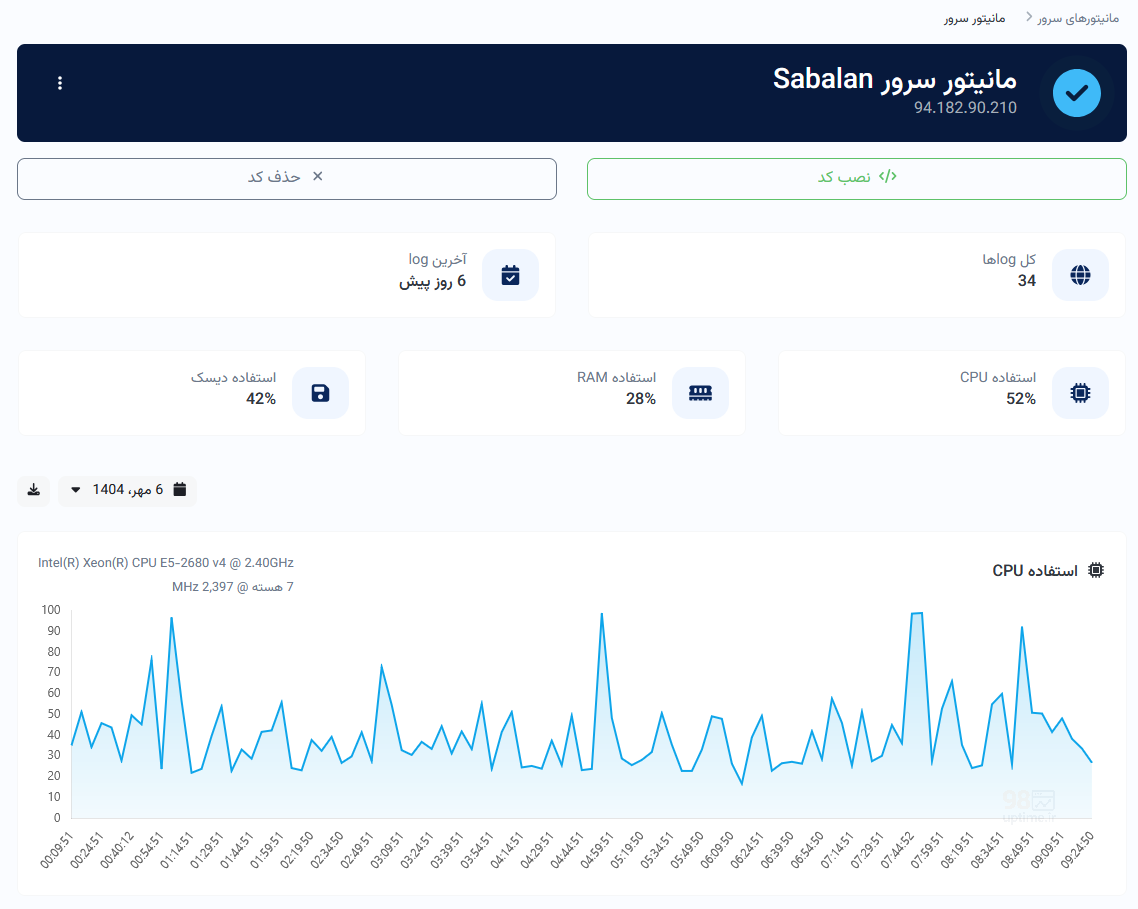This screenshot has width=1138, height=909.
Task: Click the CPU chip usage icon
Action: (1080, 393)
